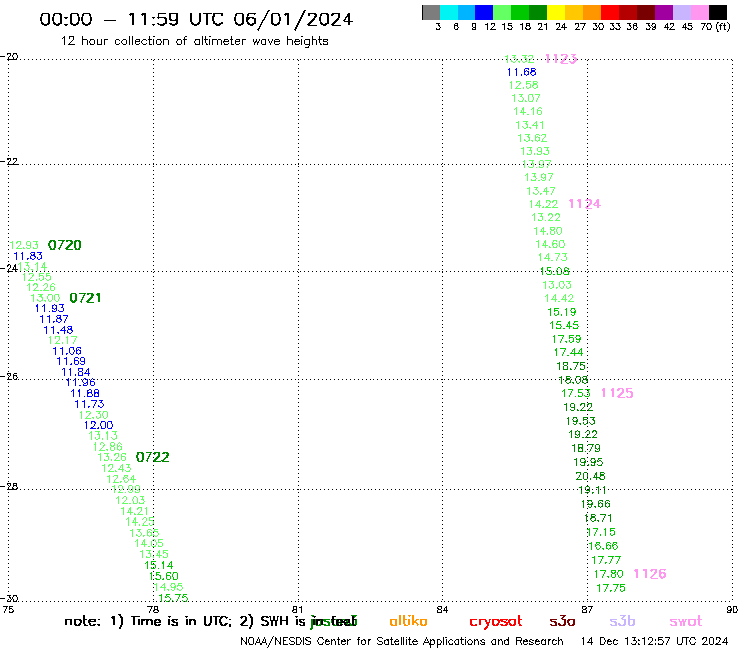
Task: Select the 14.16 wave height value
Action: tap(528, 111)
